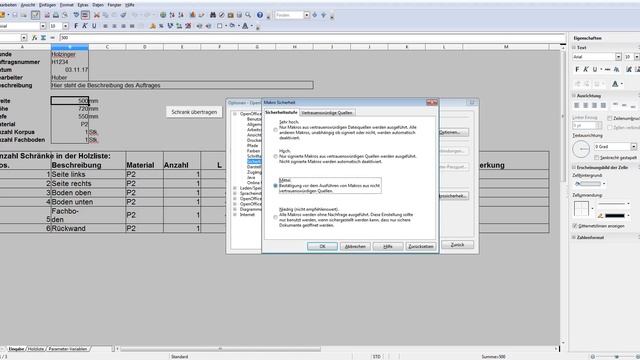Click the Bold F icon in the formatting toolbar
The width and height of the screenshot is (640, 360).
pos(76,26)
